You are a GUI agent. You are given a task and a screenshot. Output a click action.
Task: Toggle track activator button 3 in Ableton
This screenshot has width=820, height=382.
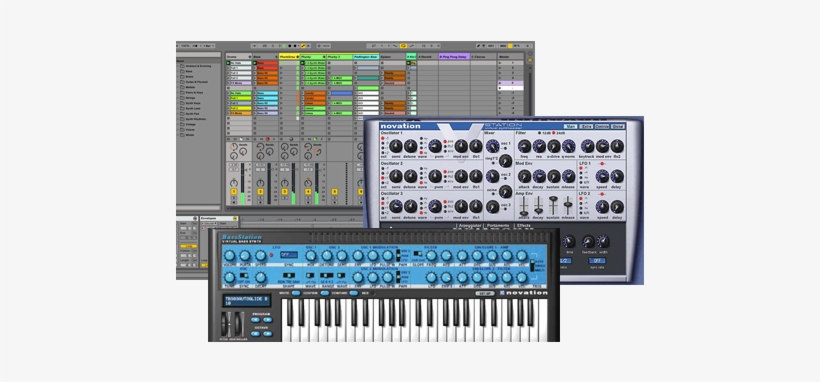click(x=284, y=192)
